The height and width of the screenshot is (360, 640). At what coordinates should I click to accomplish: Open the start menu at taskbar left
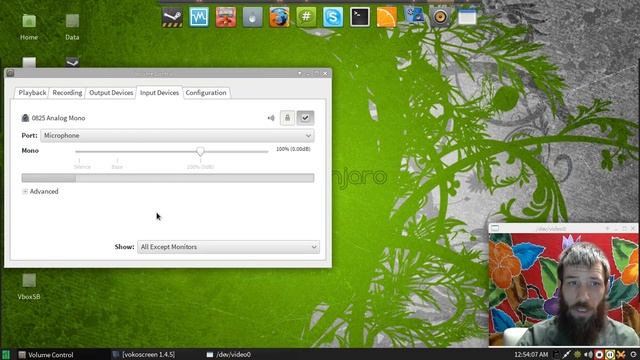coord(6,354)
